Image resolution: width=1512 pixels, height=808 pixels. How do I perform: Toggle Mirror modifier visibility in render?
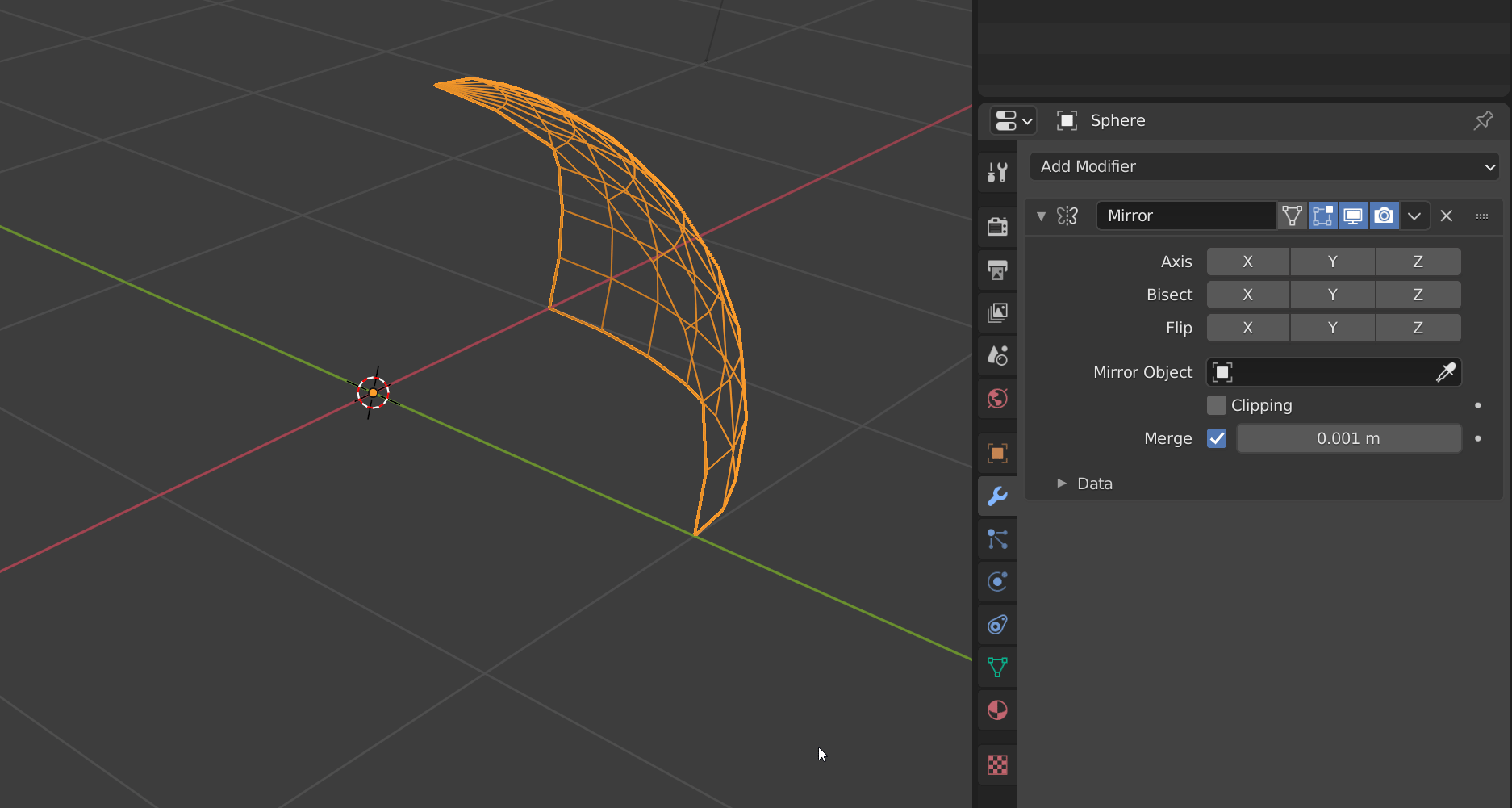point(1384,216)
